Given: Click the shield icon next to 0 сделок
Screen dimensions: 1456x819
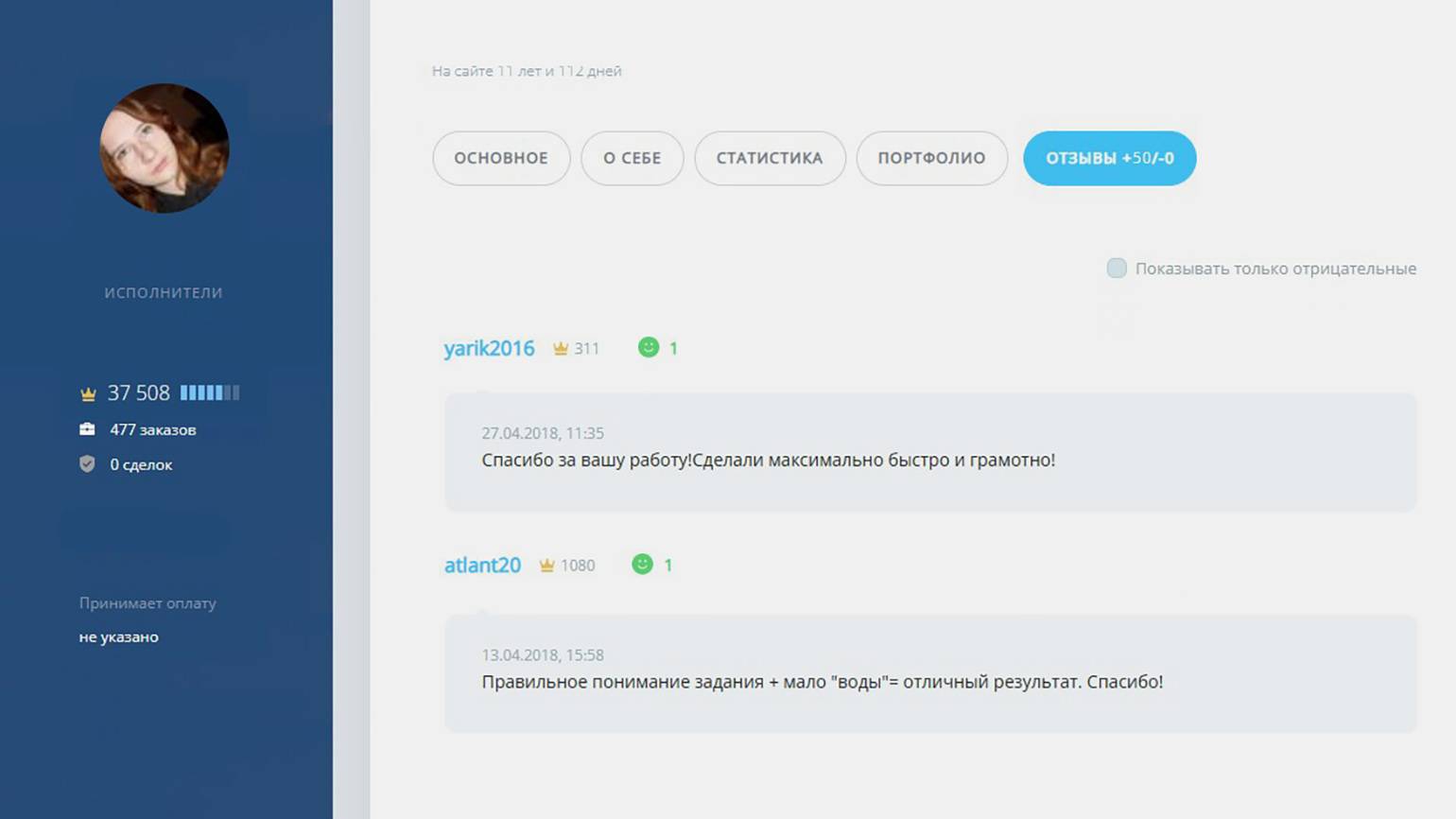Looking at the screenshot, I should (x=87, y=464).
